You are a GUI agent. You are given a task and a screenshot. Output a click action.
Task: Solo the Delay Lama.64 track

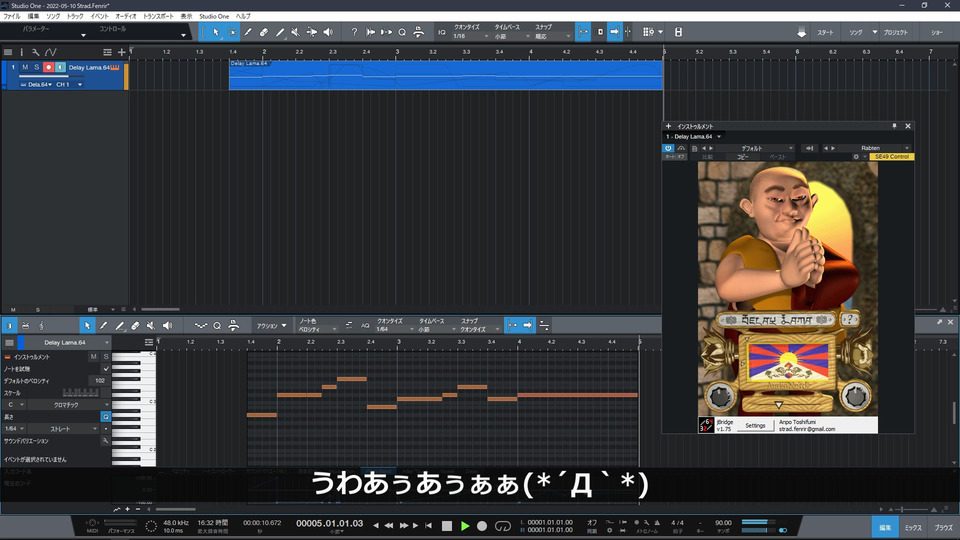[37, 67]
